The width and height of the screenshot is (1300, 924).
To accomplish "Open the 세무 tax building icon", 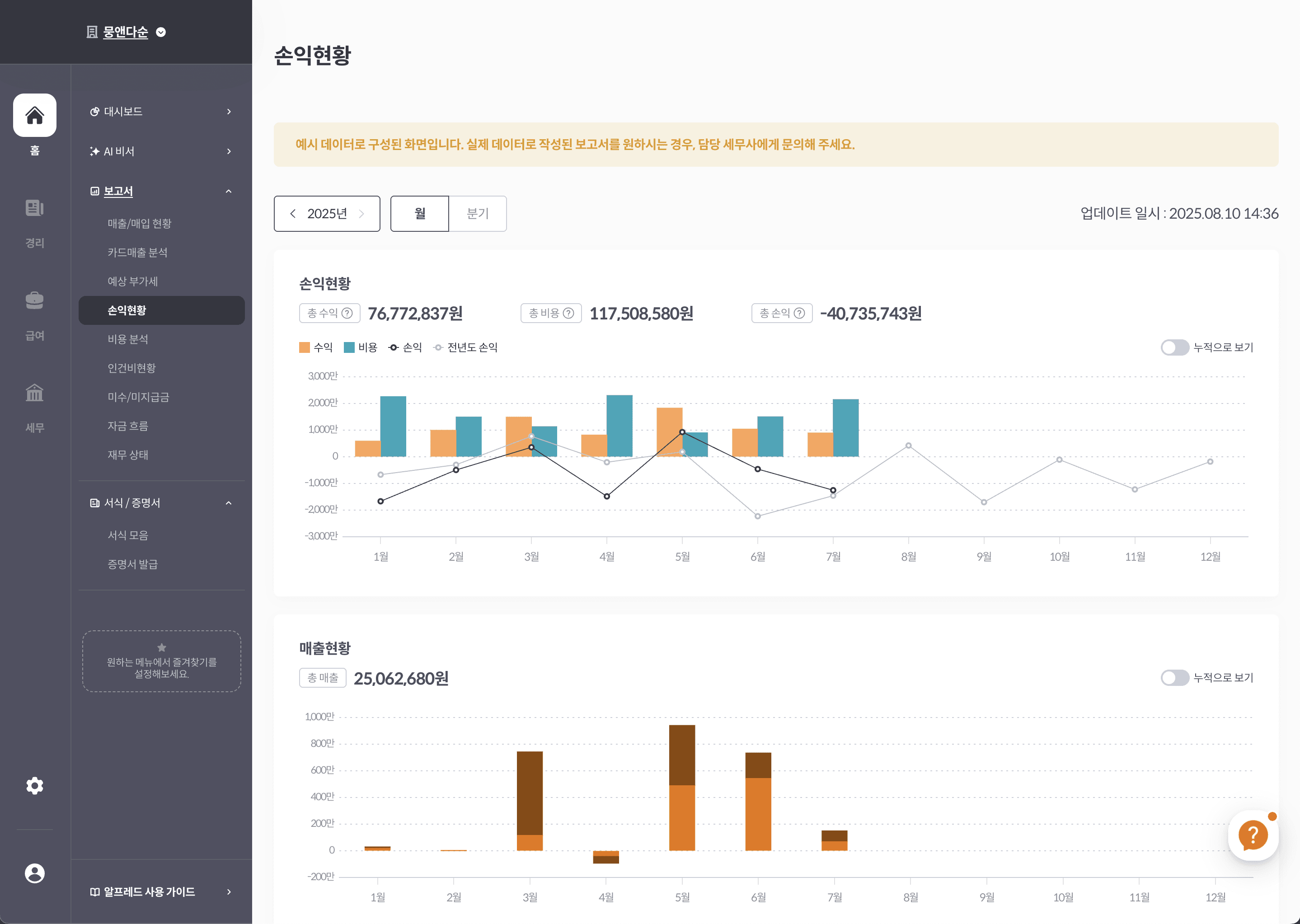I will click(x=35, y=393).
